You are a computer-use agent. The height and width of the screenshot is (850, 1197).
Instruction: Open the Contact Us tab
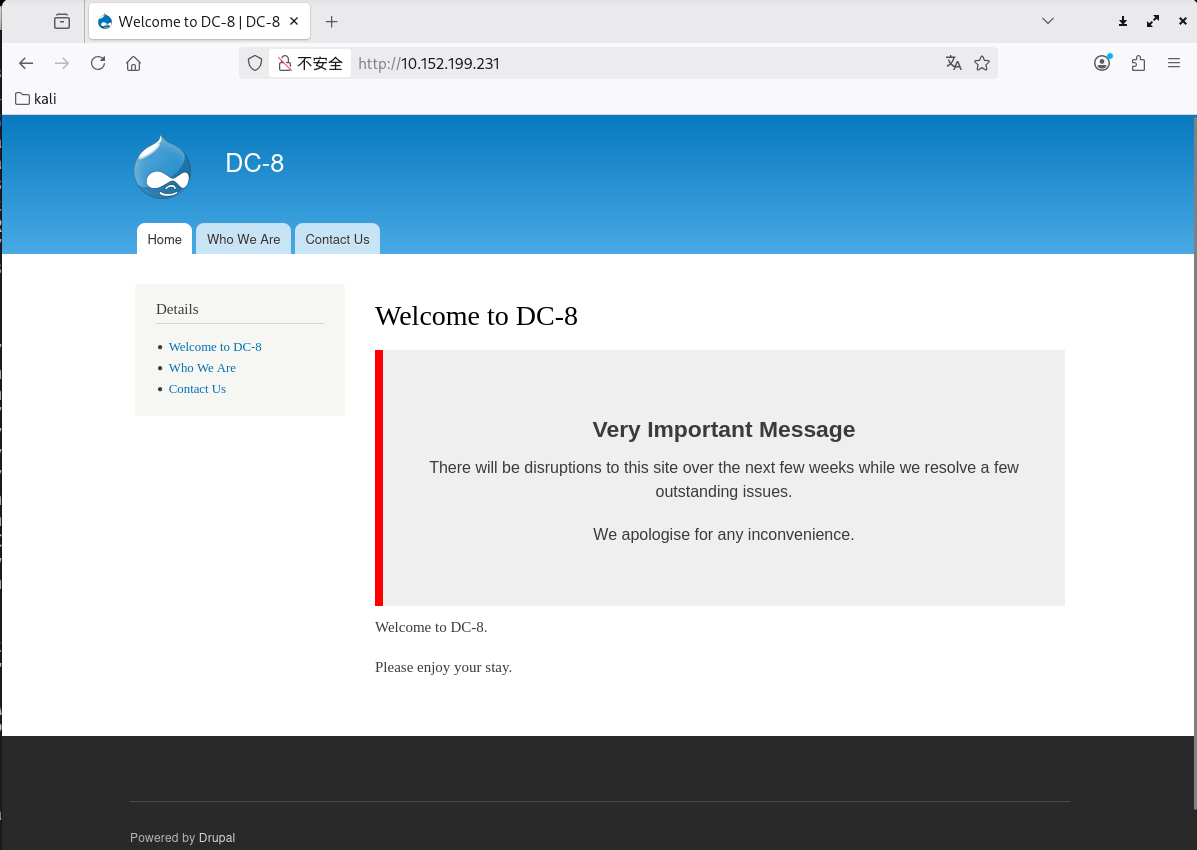(x=337, y=239)
